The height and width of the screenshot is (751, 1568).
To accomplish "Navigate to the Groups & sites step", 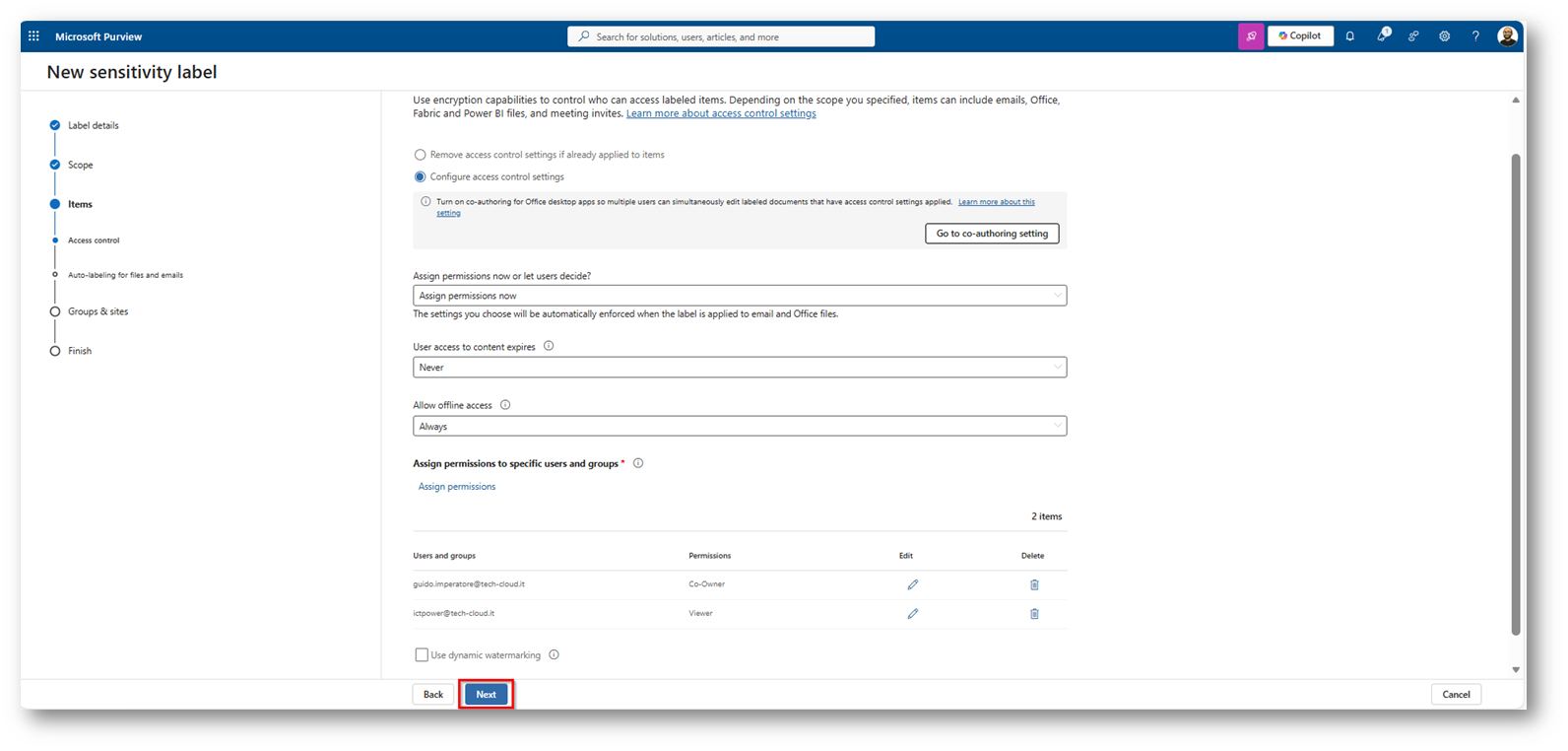I will click(98, 311).
